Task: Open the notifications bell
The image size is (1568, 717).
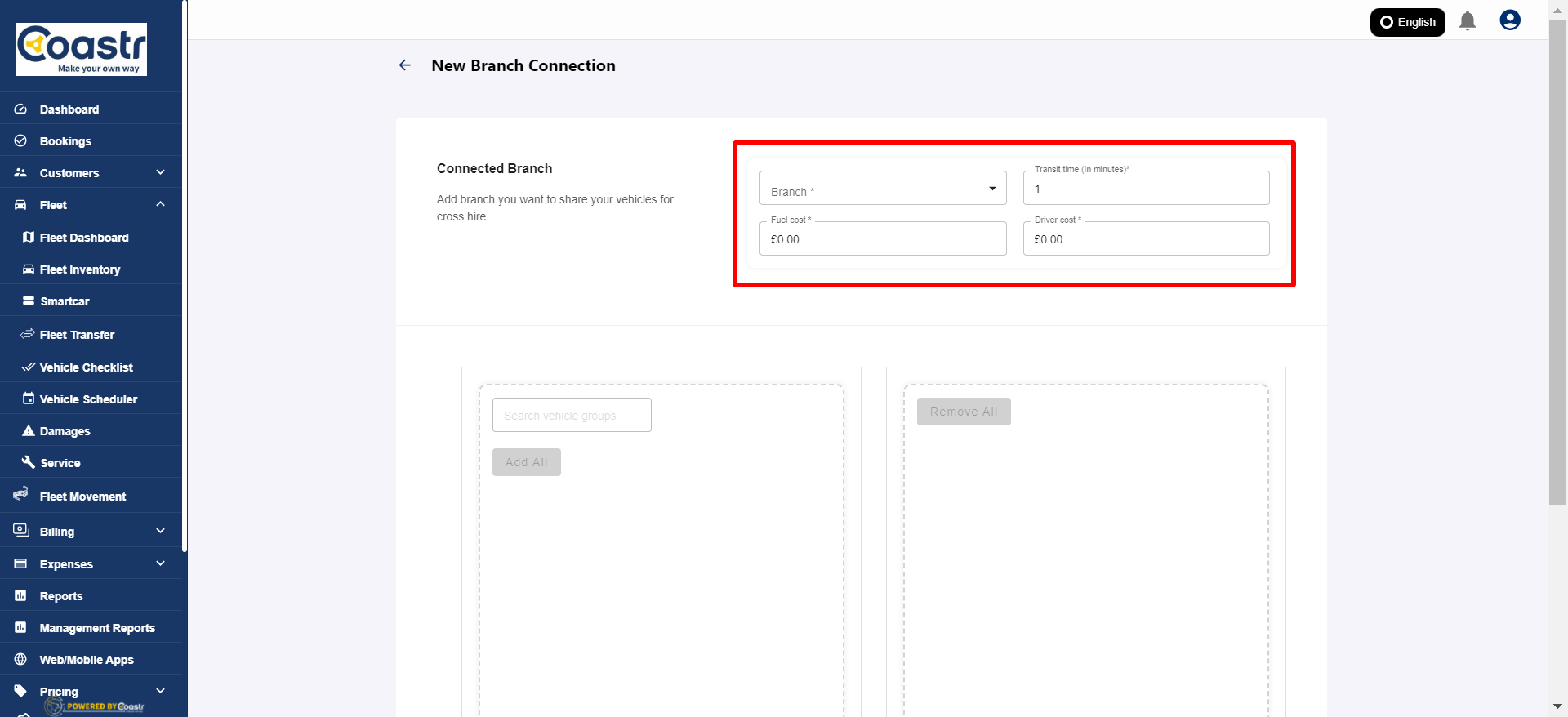Action: (1468, 21)
